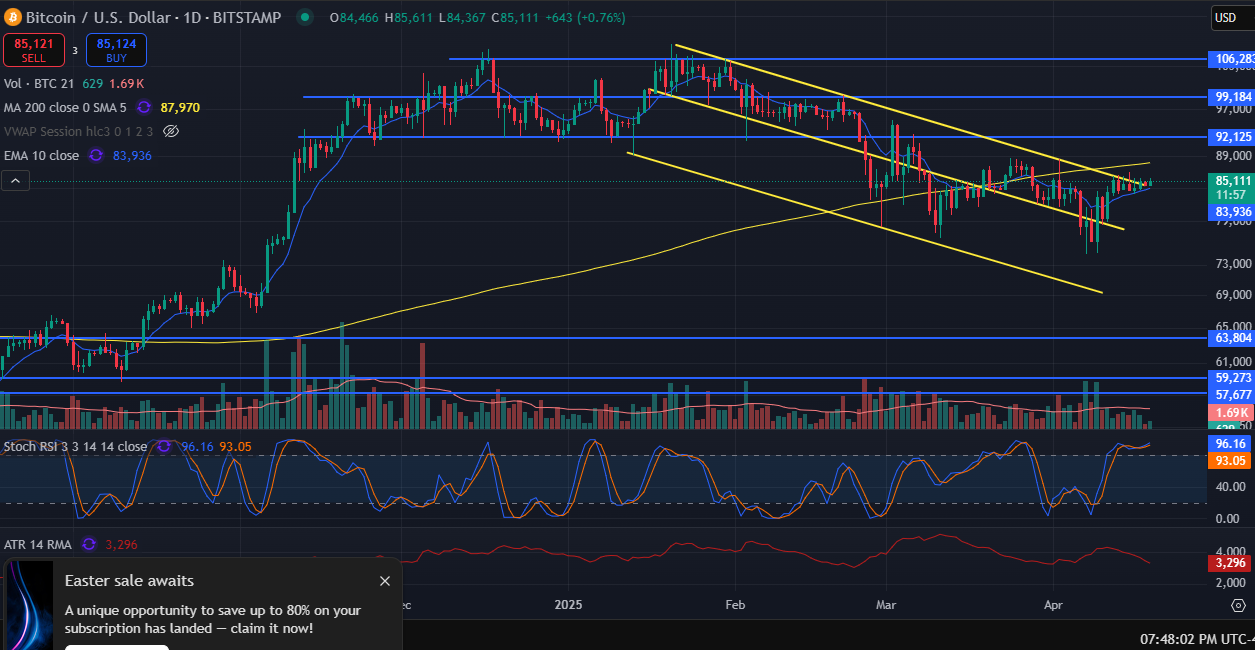Click the green market status dot
The height and width of the screenshot is (650, 1255).
point(305,17)
